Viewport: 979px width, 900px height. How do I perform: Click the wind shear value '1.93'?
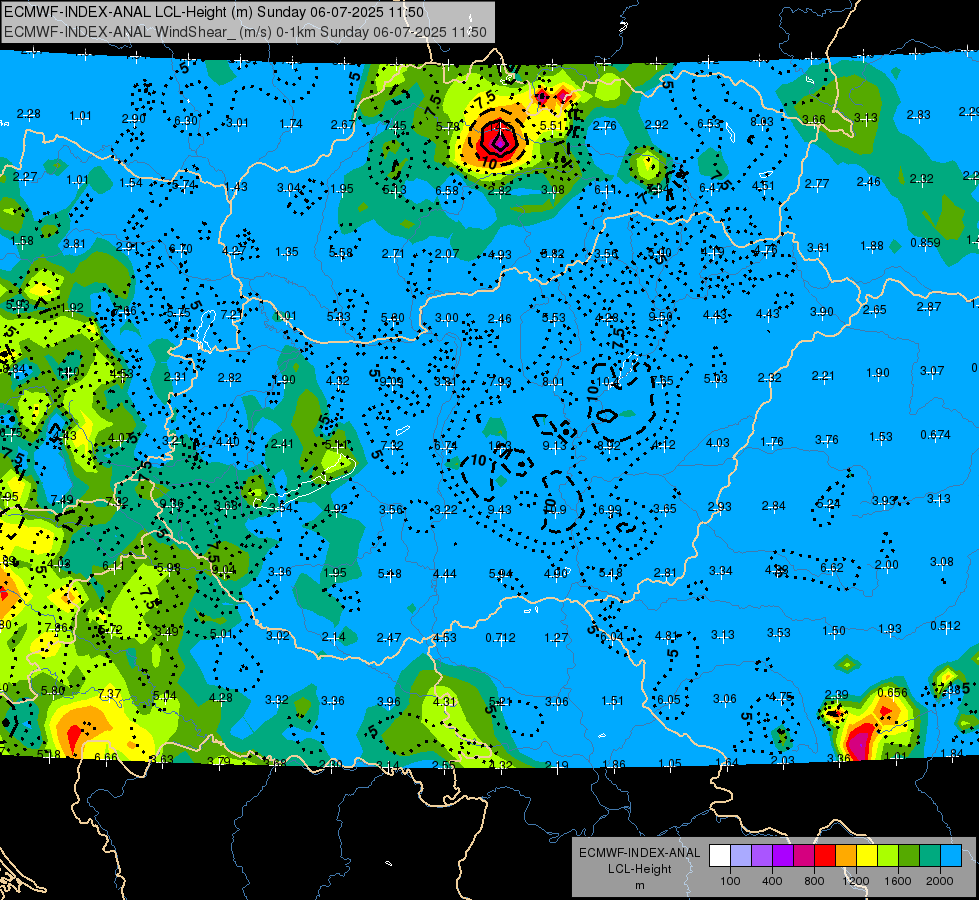(890, 629)
